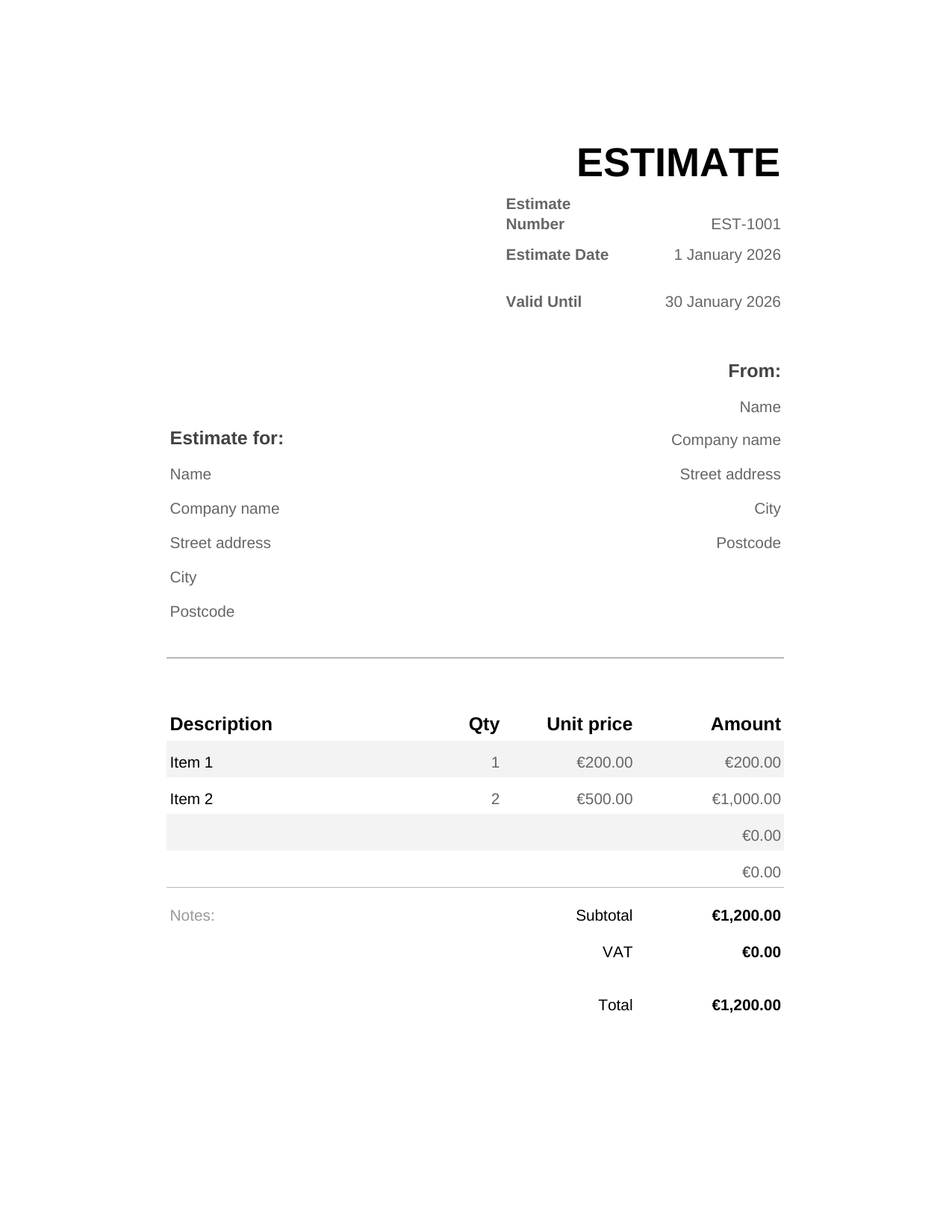Screen dimensions: 952x1232
Task: Click the Estimate for: heading
Action: tap(227, 438)
